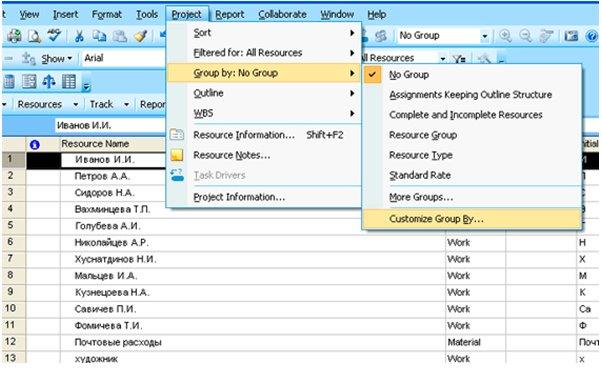
Task: Choose Project Information... menu item
Action: pos(264,197)
